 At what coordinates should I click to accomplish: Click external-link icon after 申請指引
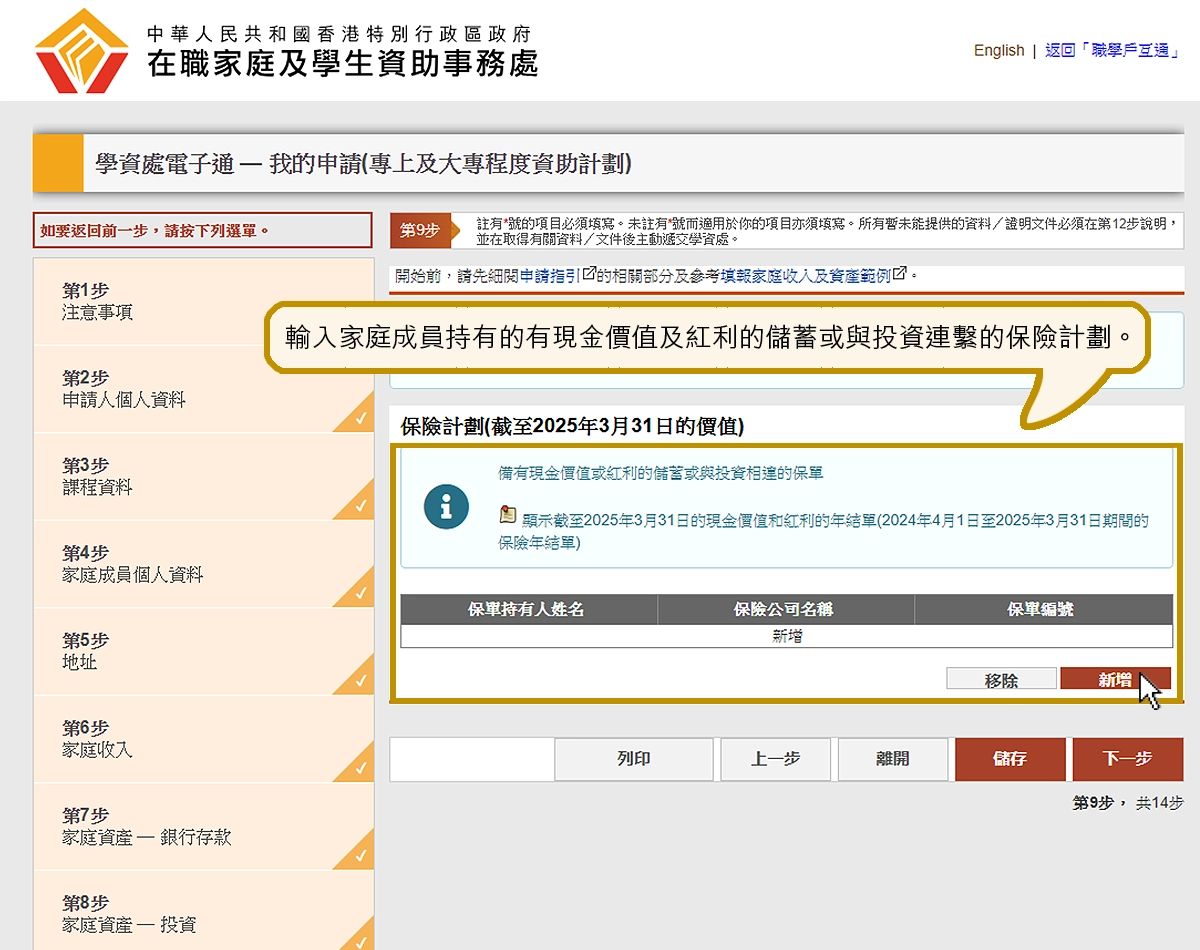pos(589,273)
